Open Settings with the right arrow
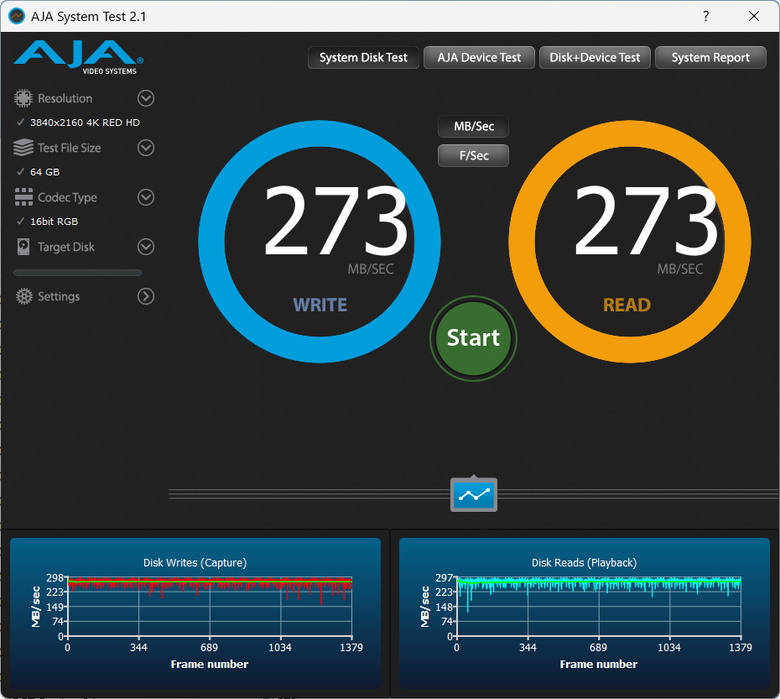The width and height of the screenshot is (780, 699). (x=146, y=297)
